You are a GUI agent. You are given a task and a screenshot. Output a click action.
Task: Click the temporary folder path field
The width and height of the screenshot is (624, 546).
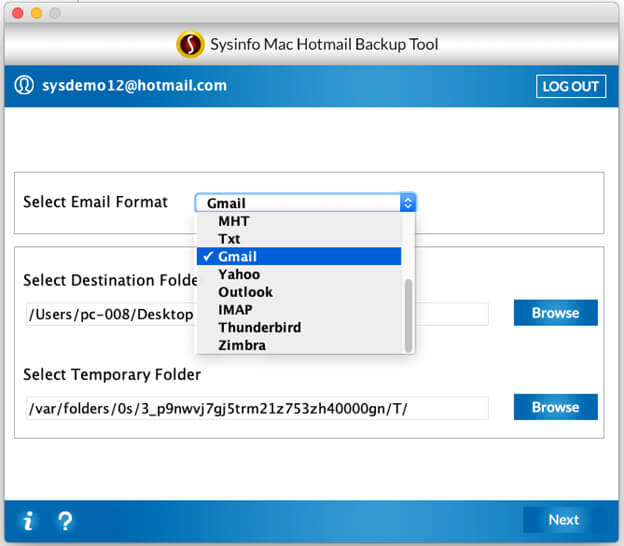pyautogui.click(x=257, y=408)
